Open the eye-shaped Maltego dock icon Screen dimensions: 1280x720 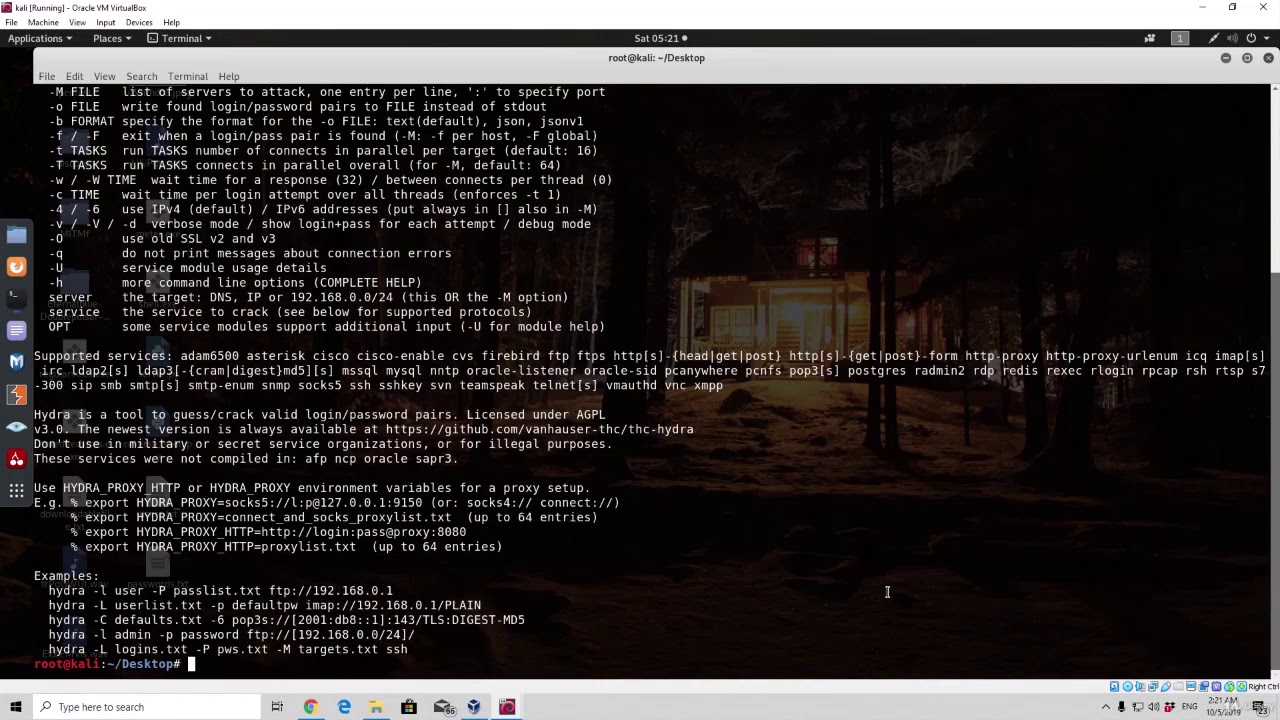[x=16, y=426]
